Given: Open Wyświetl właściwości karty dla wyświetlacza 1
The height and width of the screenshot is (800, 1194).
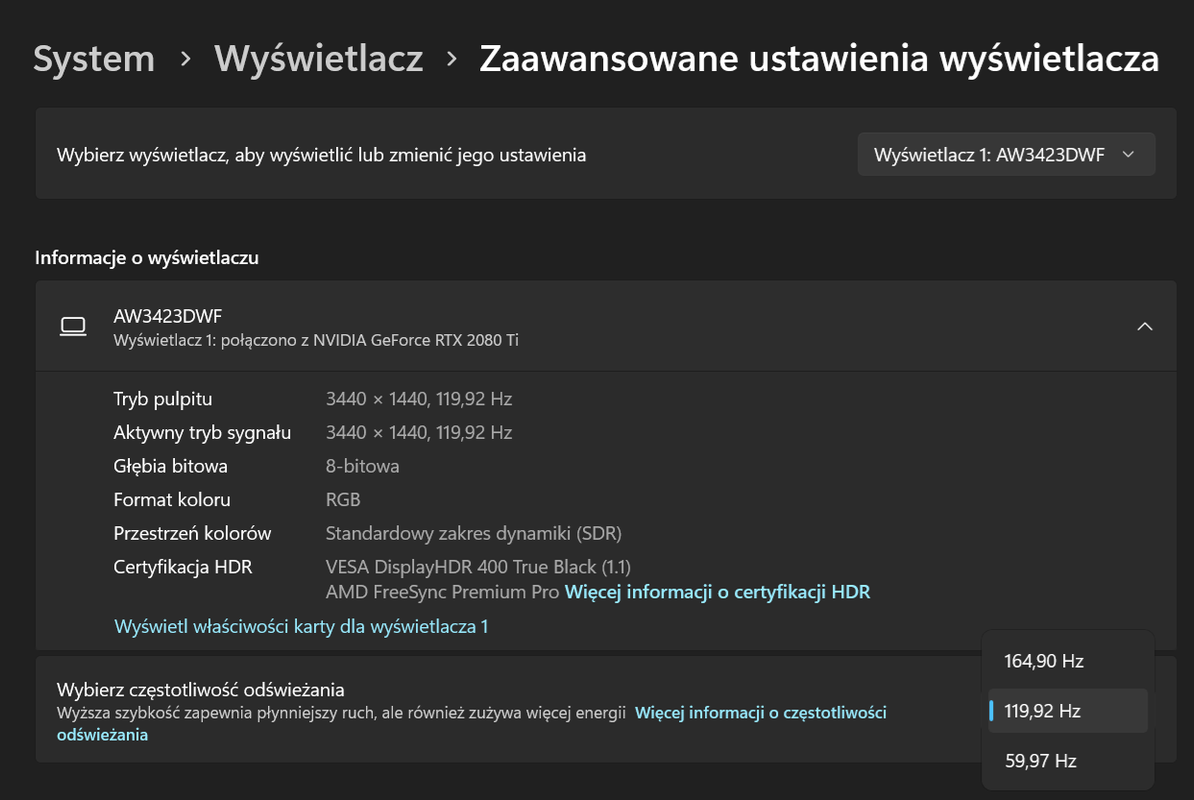Looking at the screenshot, I should pyautogui.click(x=301, y=626).
